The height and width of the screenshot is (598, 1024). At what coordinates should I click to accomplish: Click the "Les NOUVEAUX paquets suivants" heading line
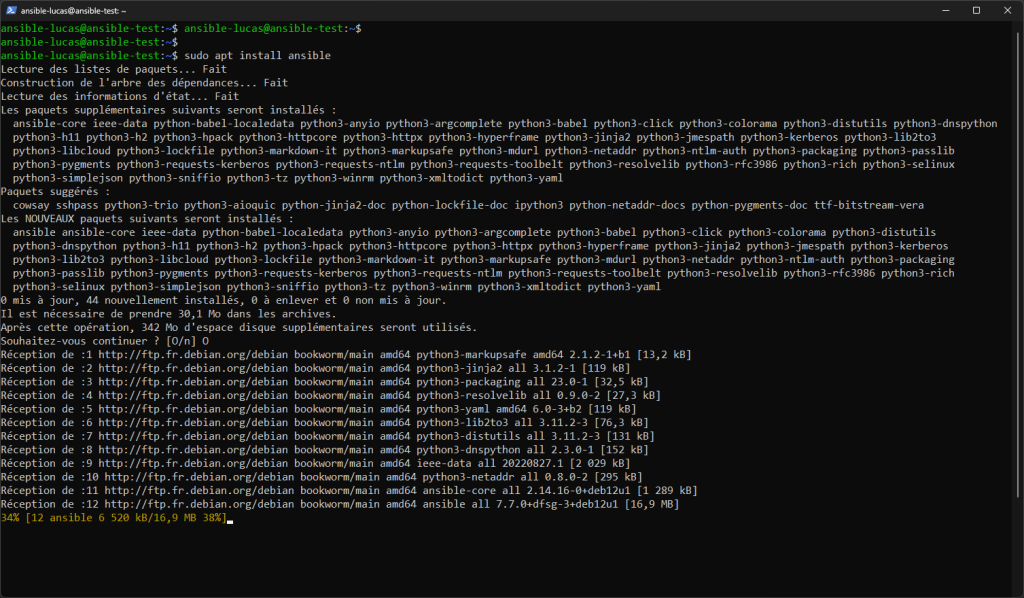click(x=147, y=218)
